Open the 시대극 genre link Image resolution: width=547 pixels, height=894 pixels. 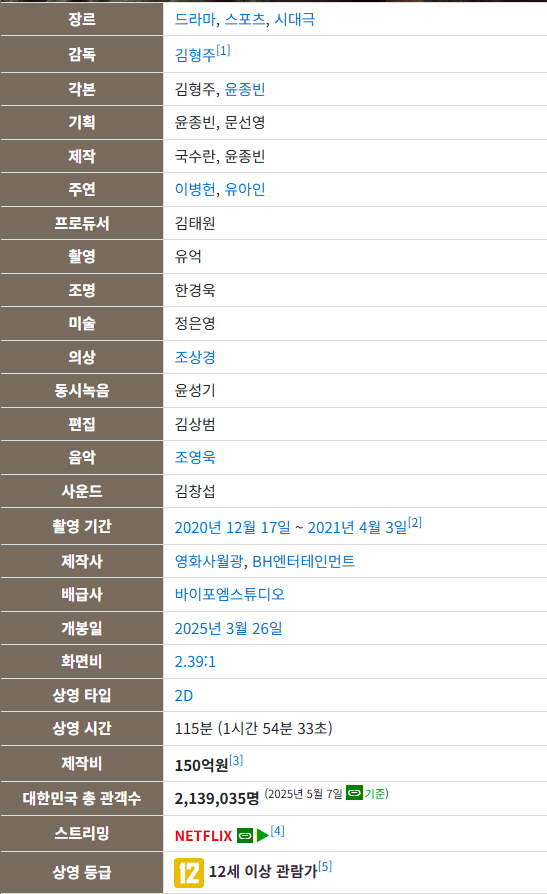(x=295, y=19)
